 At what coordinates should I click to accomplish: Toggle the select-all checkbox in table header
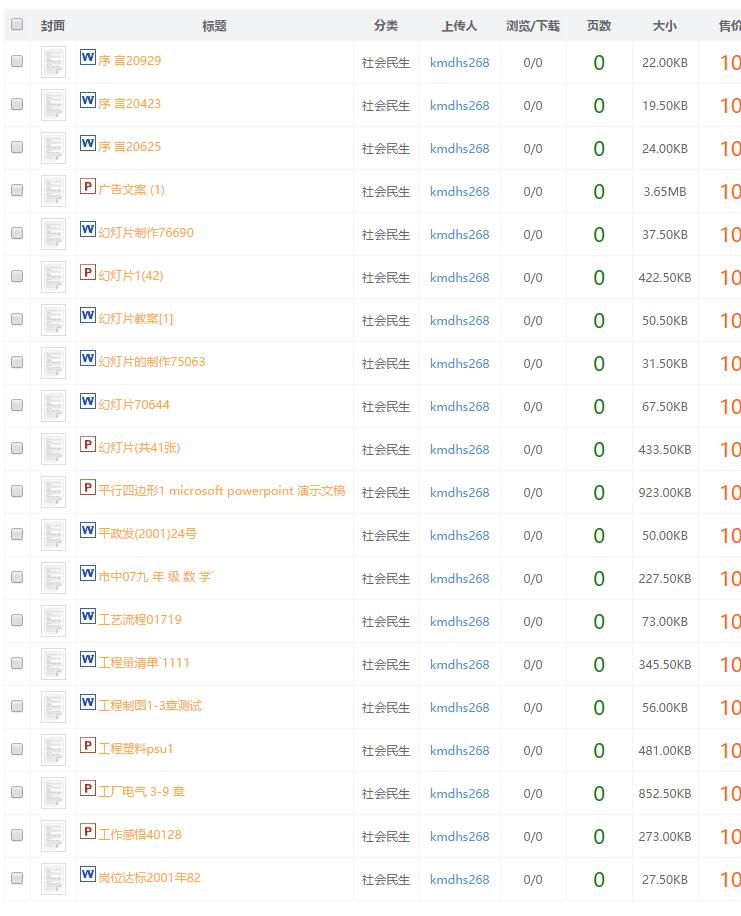click(x=17, y=24)
